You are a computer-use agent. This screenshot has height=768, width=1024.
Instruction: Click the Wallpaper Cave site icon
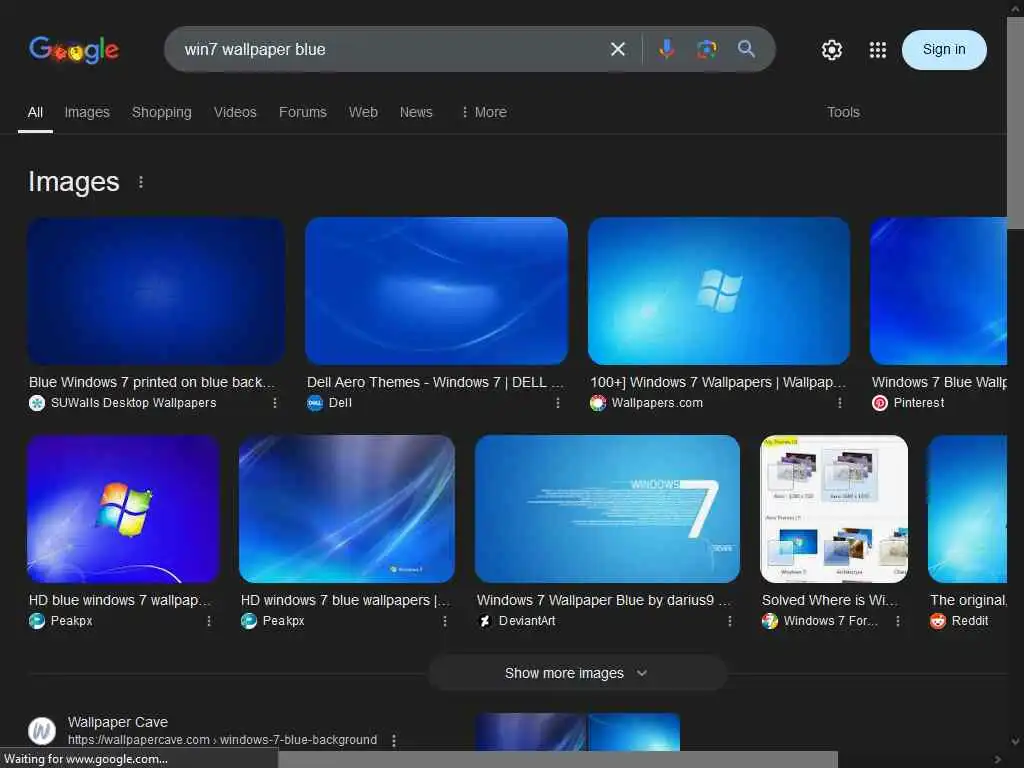[42, 731]
